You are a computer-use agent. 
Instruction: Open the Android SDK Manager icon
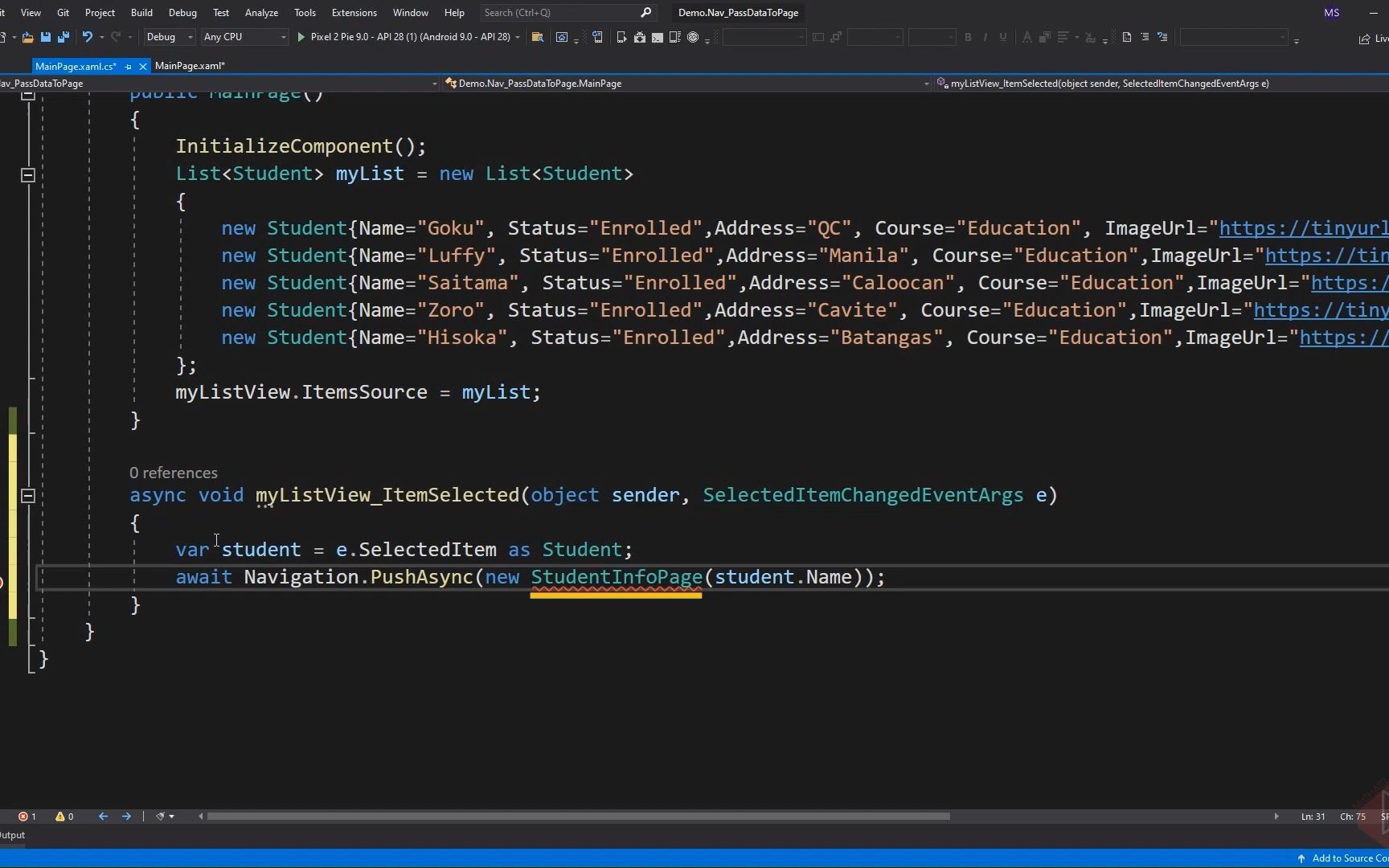640,37
